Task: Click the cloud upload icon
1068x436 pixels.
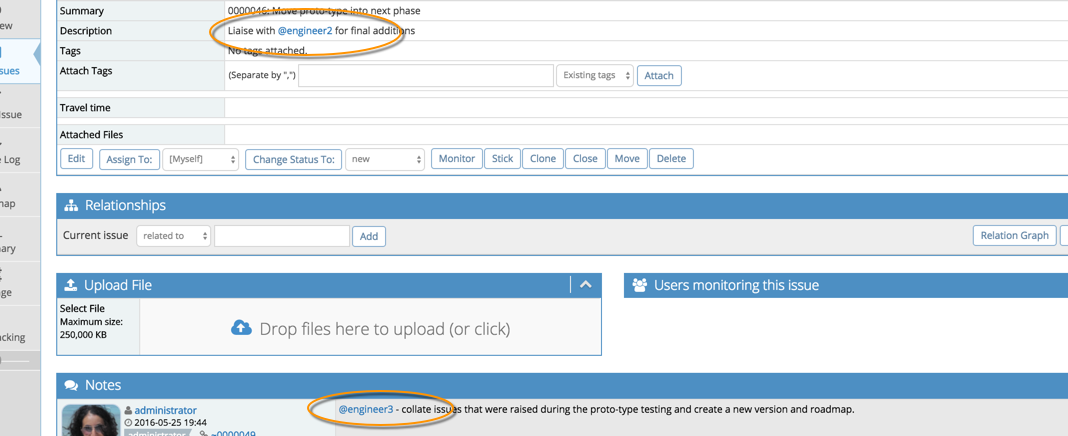Action: point(241,328)
